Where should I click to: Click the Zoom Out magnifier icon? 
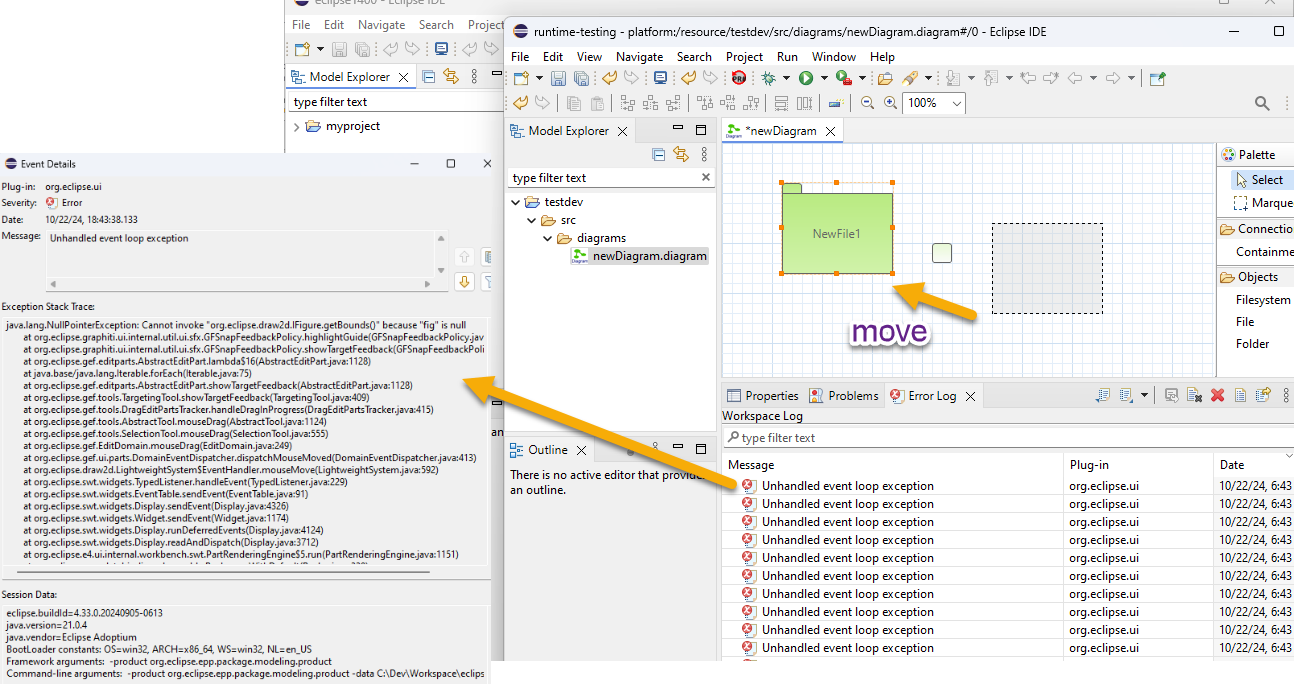point(867,103)
